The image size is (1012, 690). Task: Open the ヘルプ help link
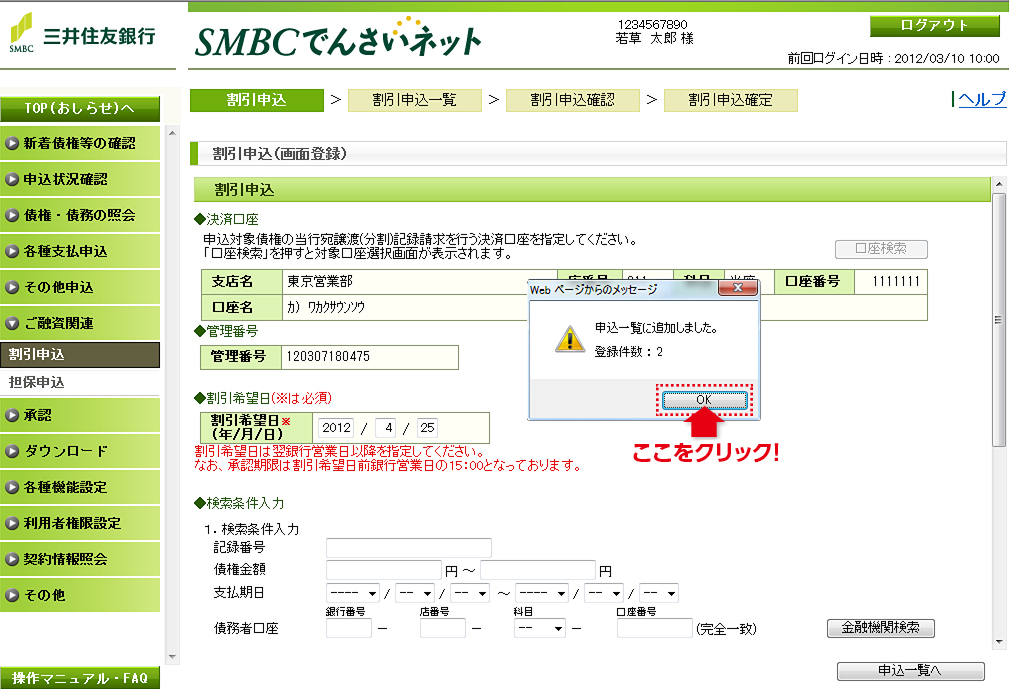click(x=982, y=99)
